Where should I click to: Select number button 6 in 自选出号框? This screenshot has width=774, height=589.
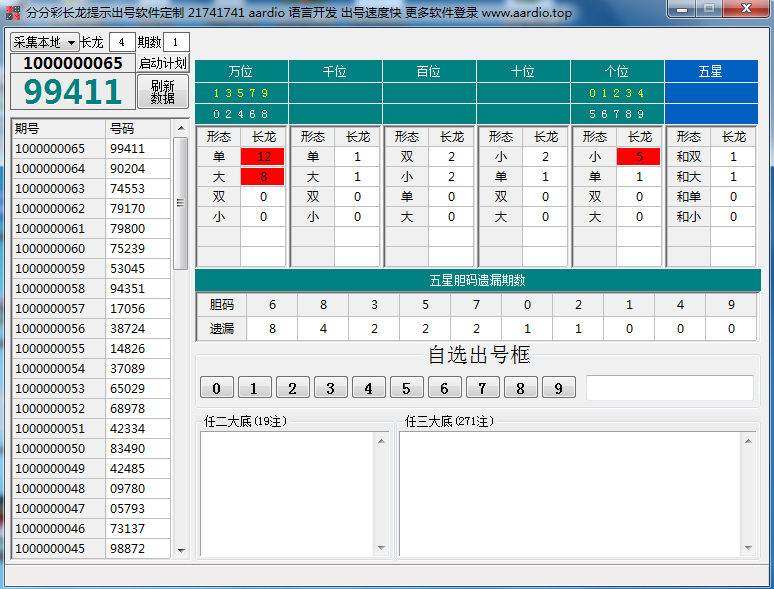point(445,388)
